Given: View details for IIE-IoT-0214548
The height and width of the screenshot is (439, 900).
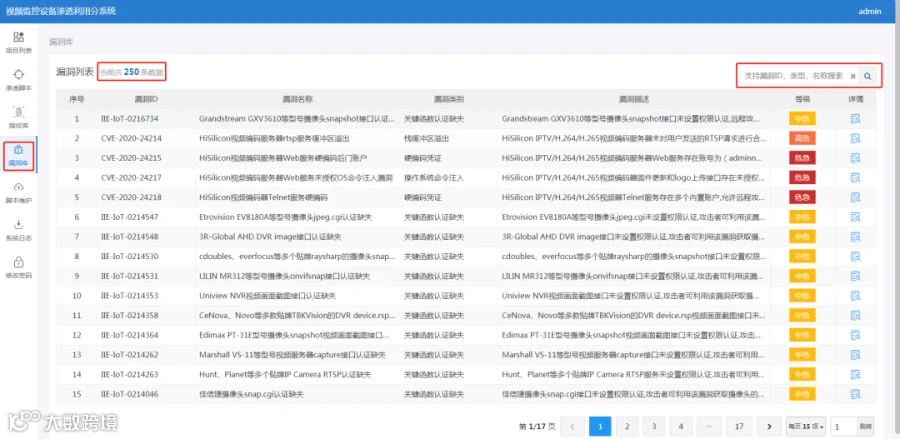Looking at the screenshot, I should point(855,236).
